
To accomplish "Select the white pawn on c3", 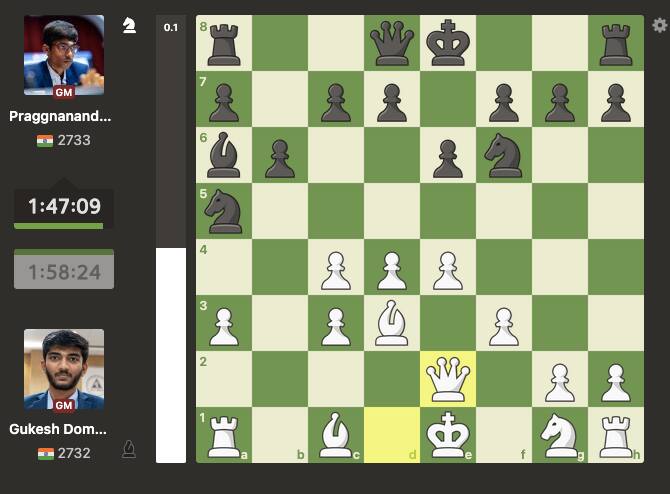I will tap(336, 326).
